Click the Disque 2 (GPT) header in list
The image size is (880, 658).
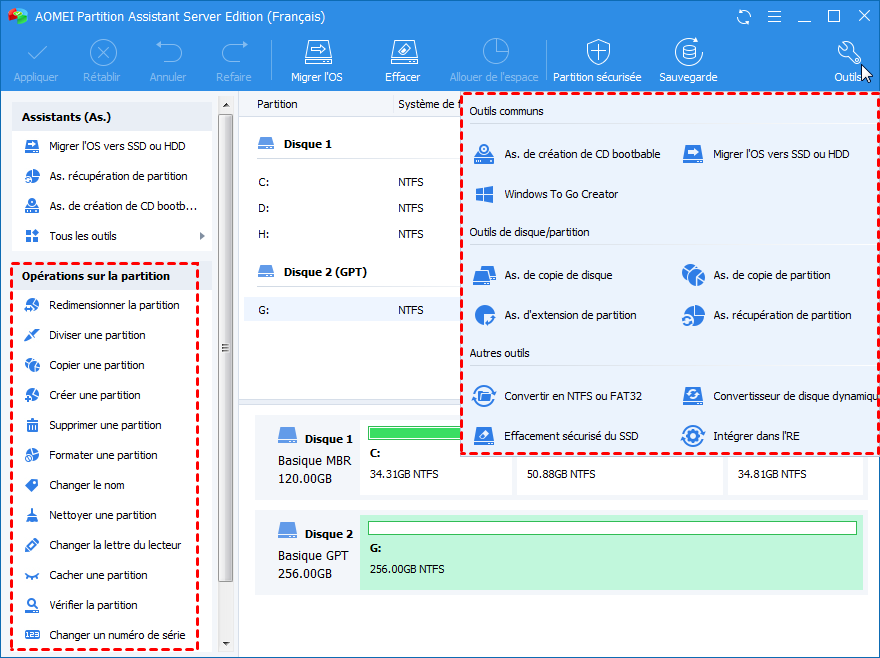(313, 272)
